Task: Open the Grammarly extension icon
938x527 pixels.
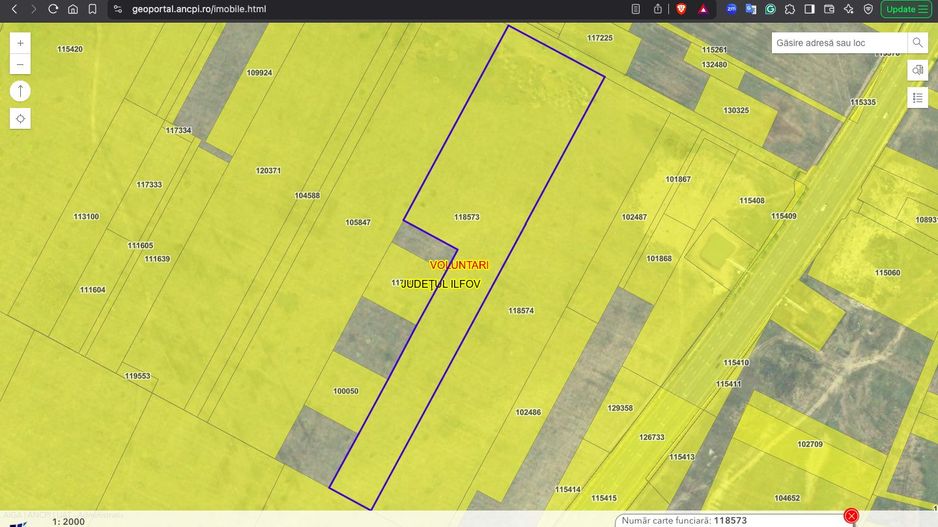Action: pos(770,9)
